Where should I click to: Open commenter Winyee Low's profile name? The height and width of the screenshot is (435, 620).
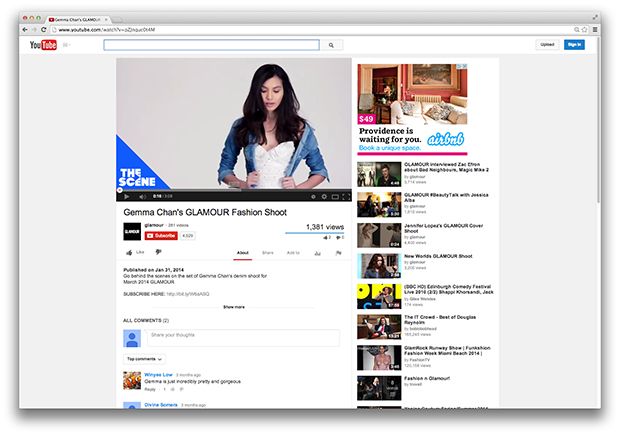coord(158,374)
